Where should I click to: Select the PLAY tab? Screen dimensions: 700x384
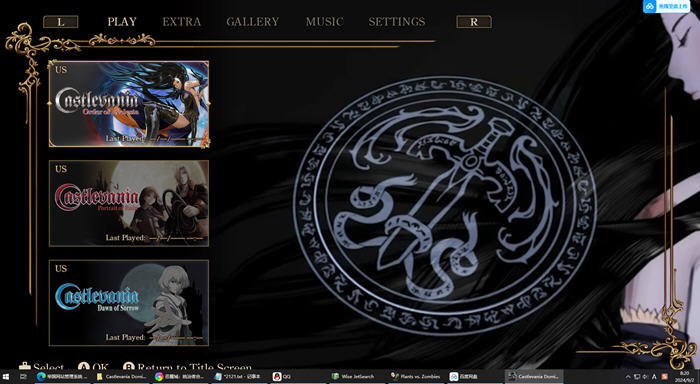(122, 22)
